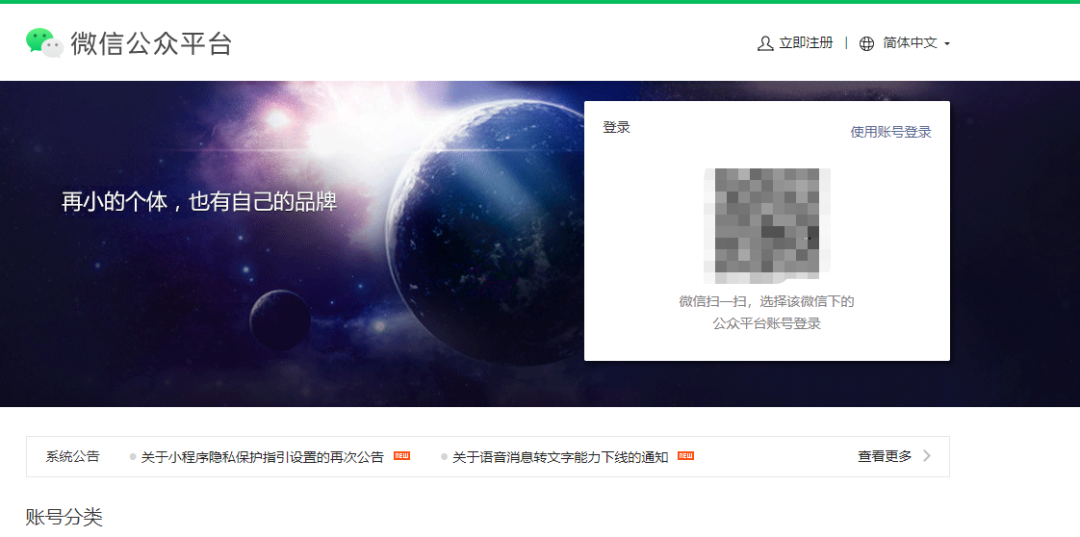Screen dimensions: 1080x537
Task: Click the banner slogan 再小的个体，也有自己的品牌
Action: (x=199, y=201)
